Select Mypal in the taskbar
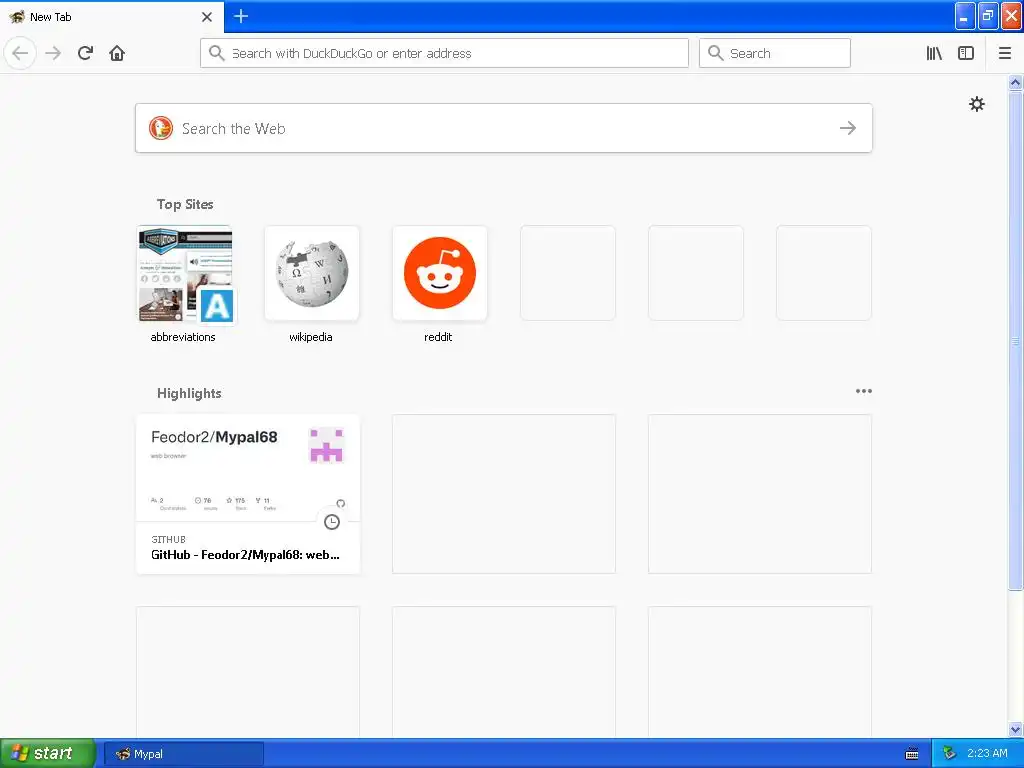The height and width of the screenshot is (768, 1024). (x=184, y=754)
